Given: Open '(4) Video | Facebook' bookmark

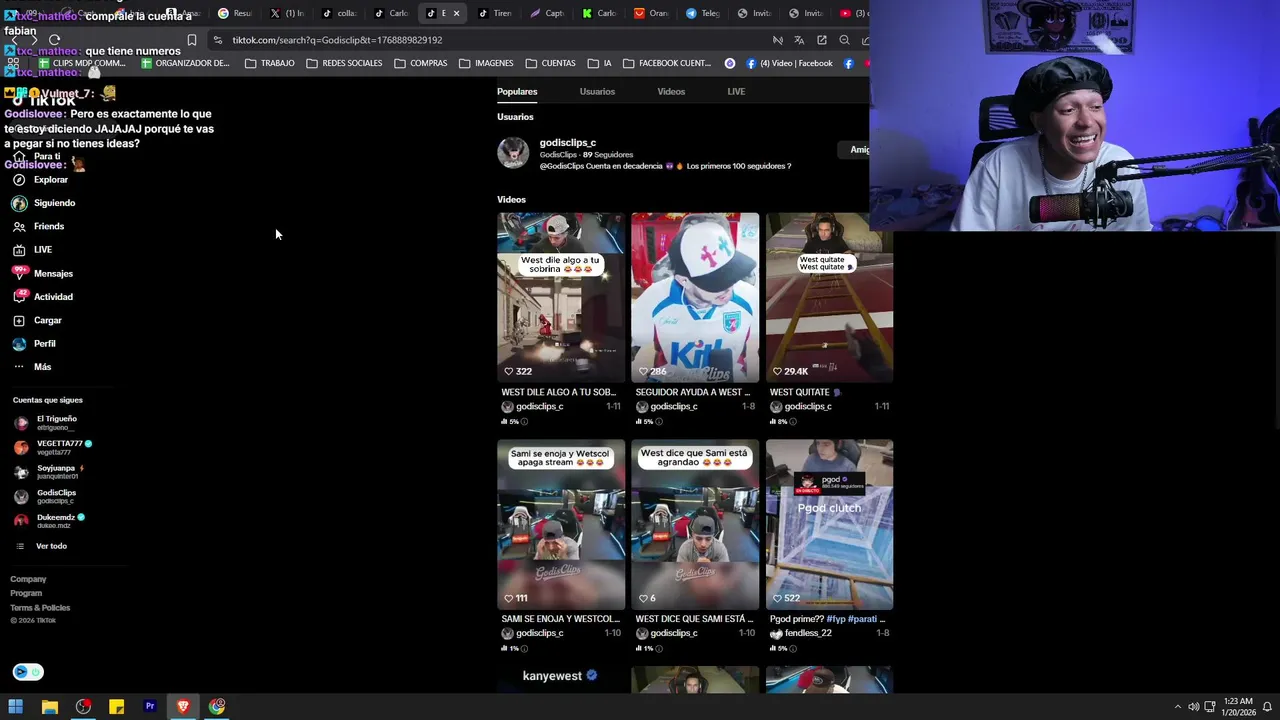Looking at the screenshot, I should point(789,63).
